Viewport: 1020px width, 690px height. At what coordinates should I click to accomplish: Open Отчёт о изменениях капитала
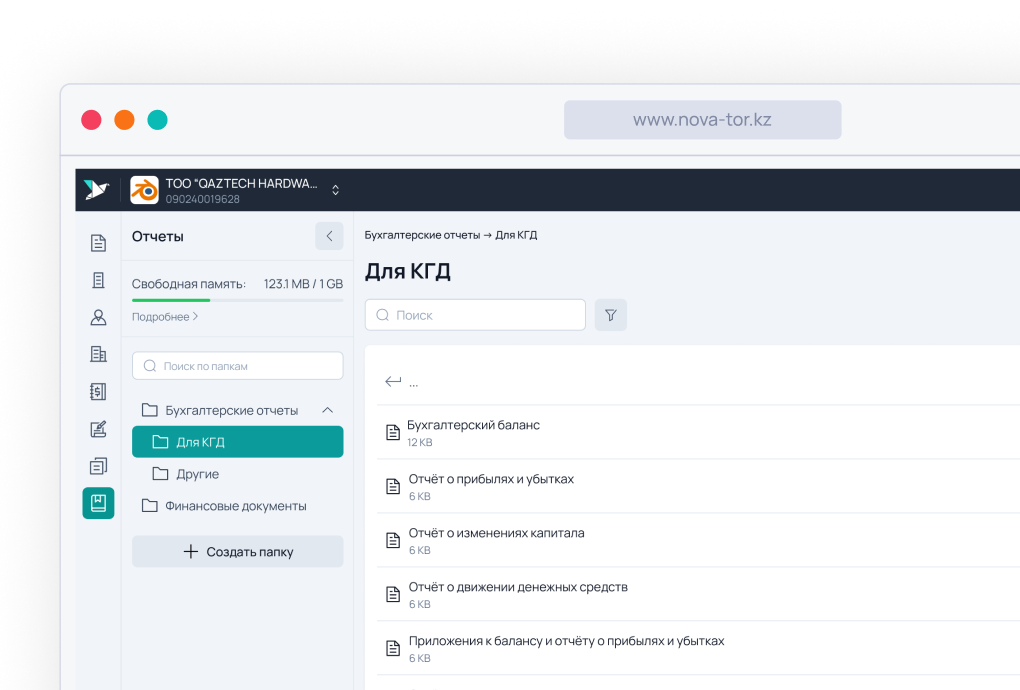[699, 540]
